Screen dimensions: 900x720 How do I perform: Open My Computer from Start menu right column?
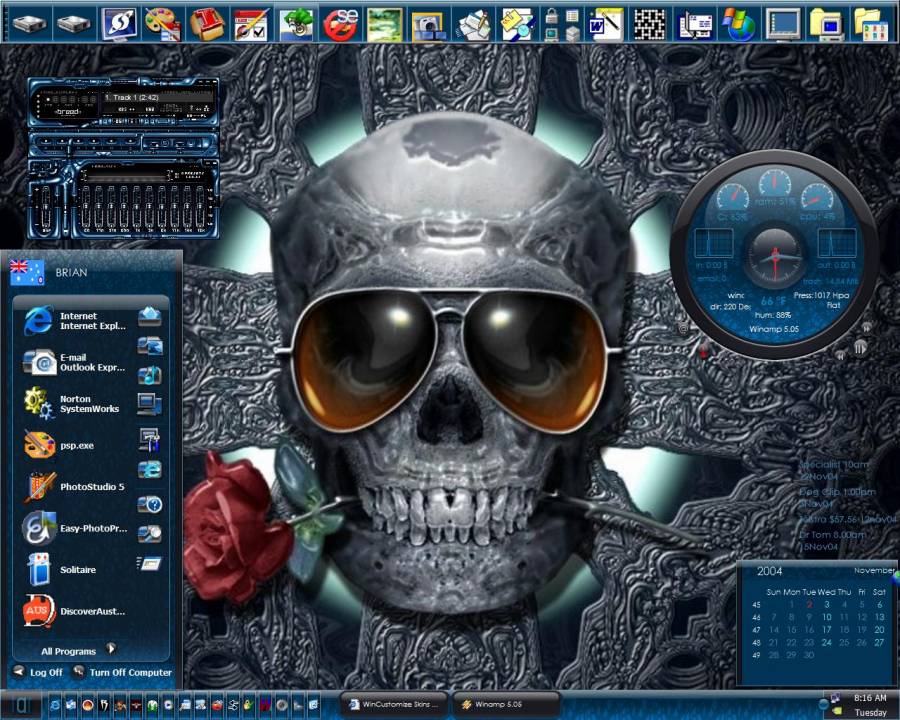149,404
